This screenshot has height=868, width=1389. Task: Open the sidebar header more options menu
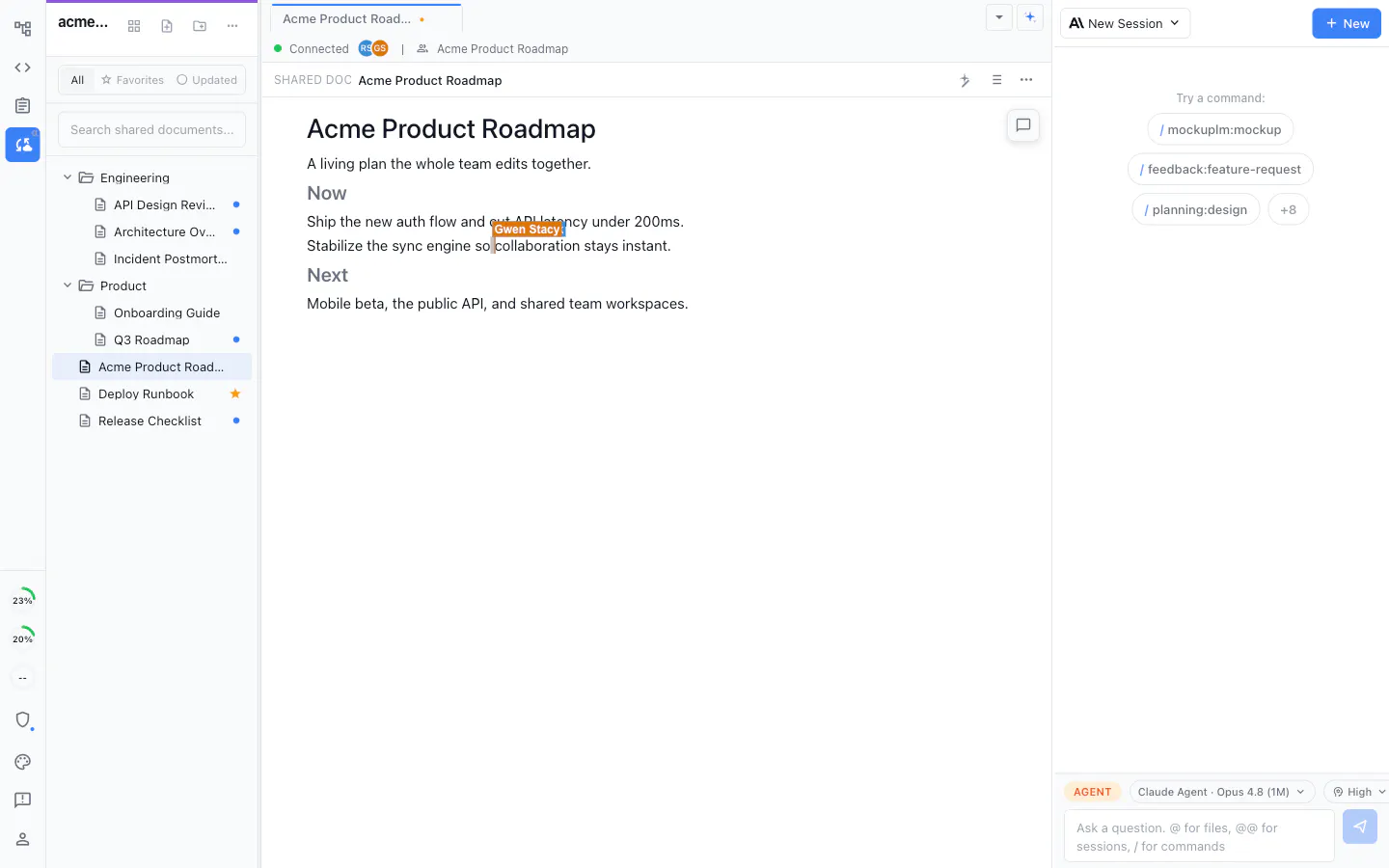point(232,26)
